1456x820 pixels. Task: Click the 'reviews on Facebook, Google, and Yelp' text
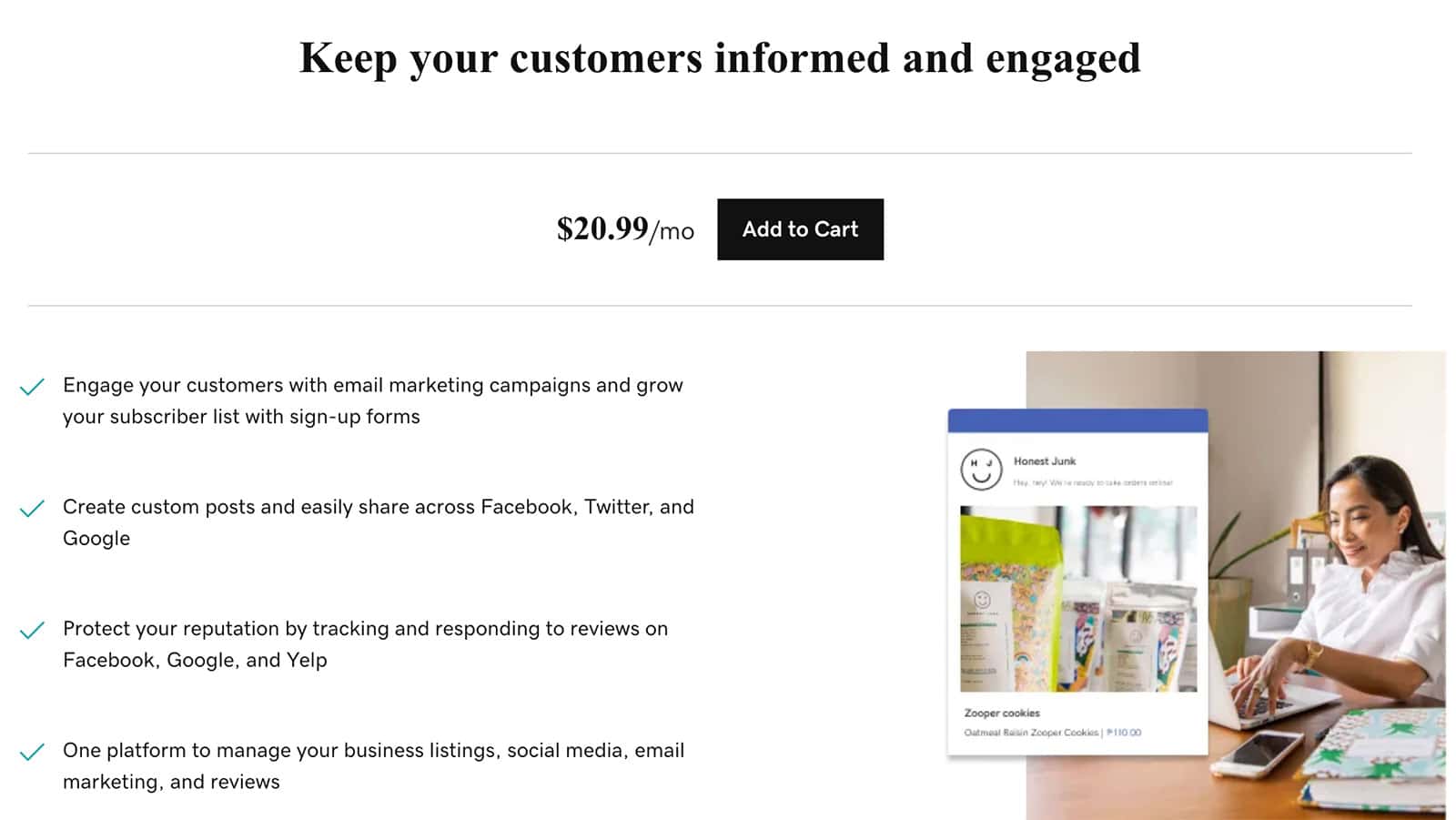[x=365, y=644]
